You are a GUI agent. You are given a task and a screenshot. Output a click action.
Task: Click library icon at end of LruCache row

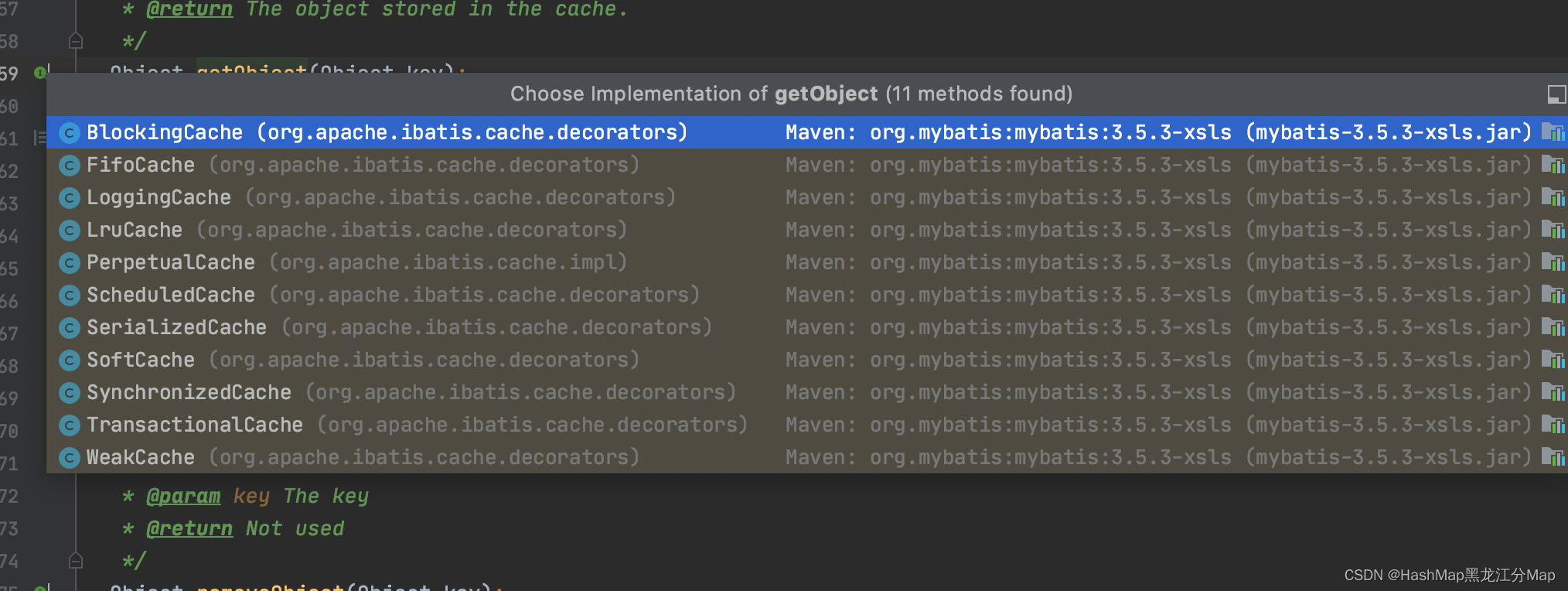pos(1553,230)
